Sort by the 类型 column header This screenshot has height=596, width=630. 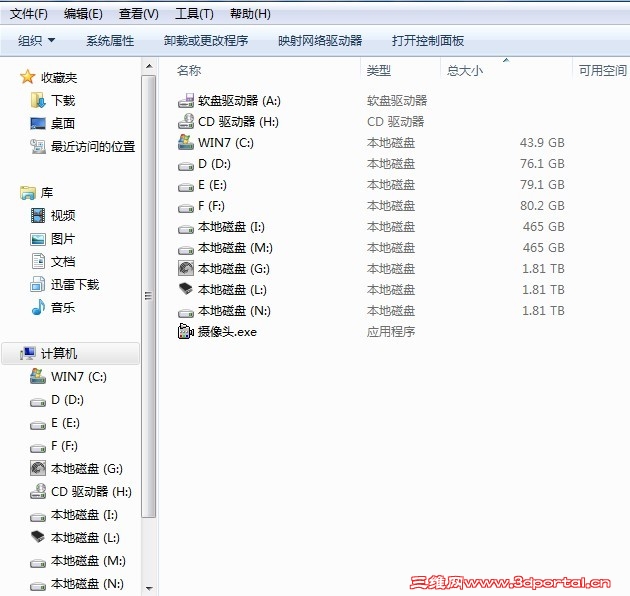coord(378,70)
